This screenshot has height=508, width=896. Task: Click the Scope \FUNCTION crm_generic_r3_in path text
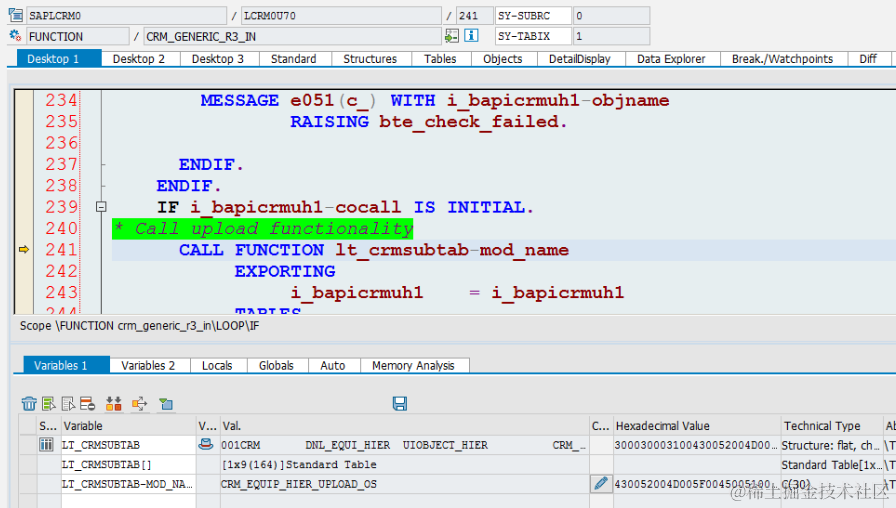pyautogui.click(x=139, y=326)
